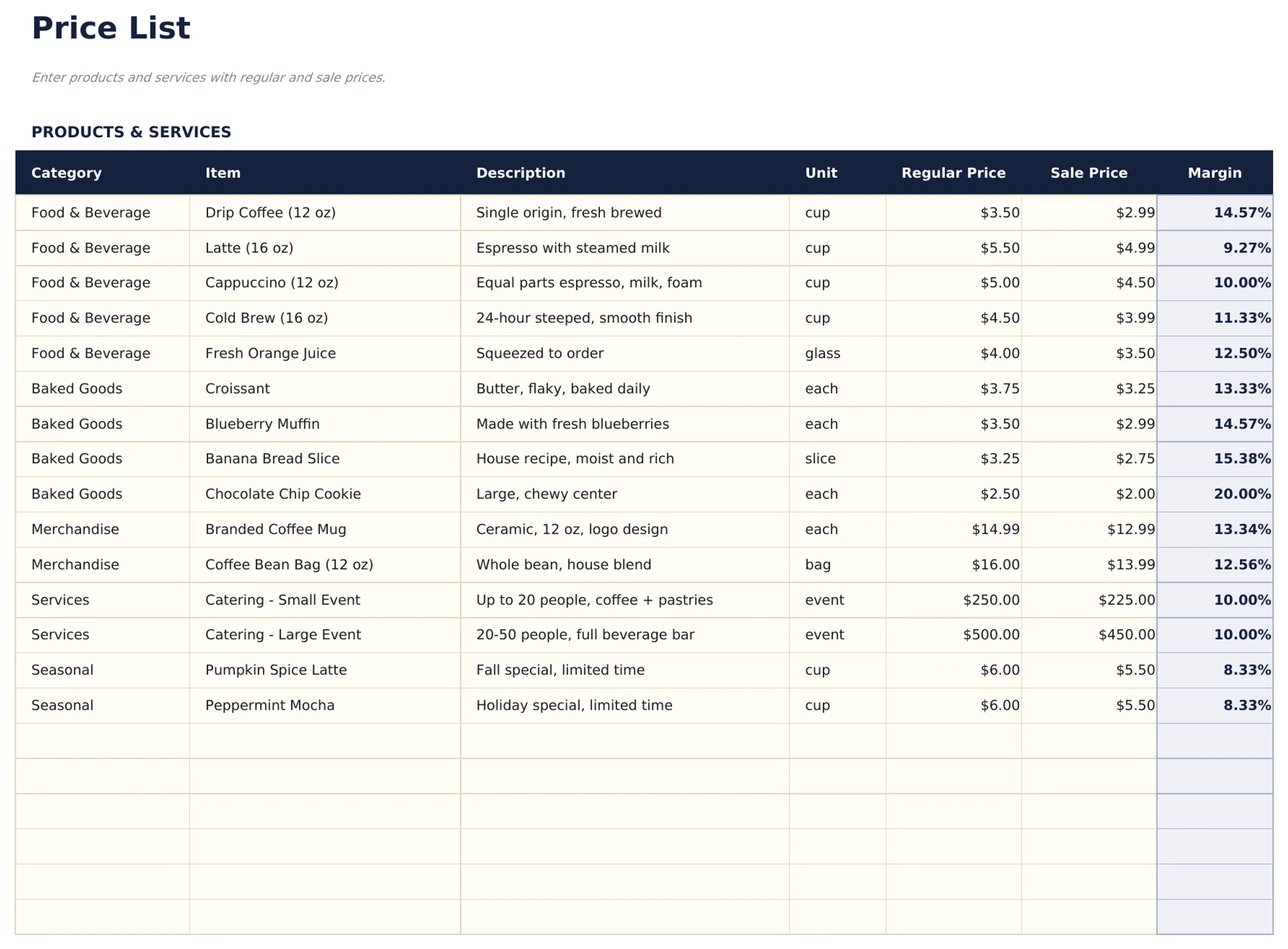
Task: Click the PRODUCTS & SERVICES section heading
Action: (x=131, y=131)
